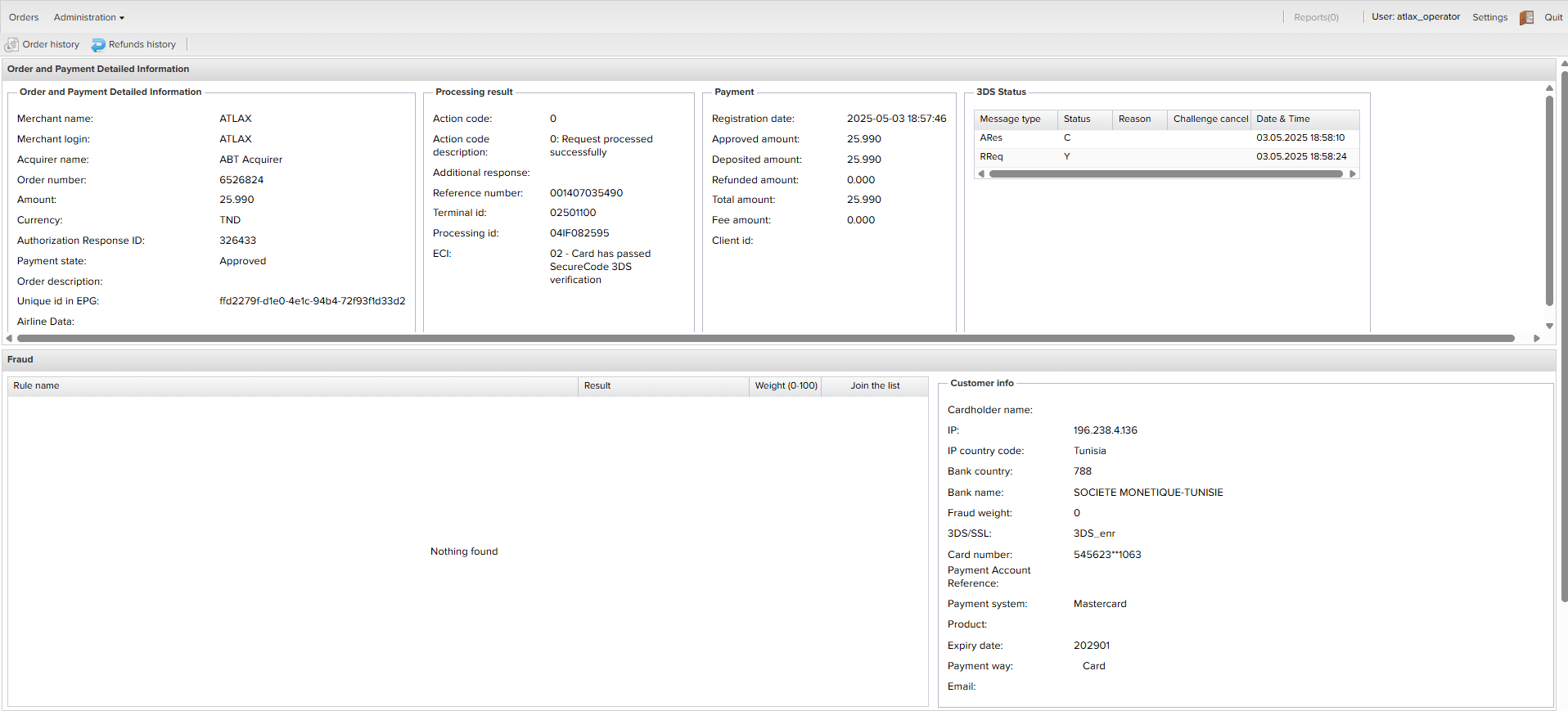Click right arrow of order details horizontal scrollbar
1568x711 pixels.
pos(1537,338)
